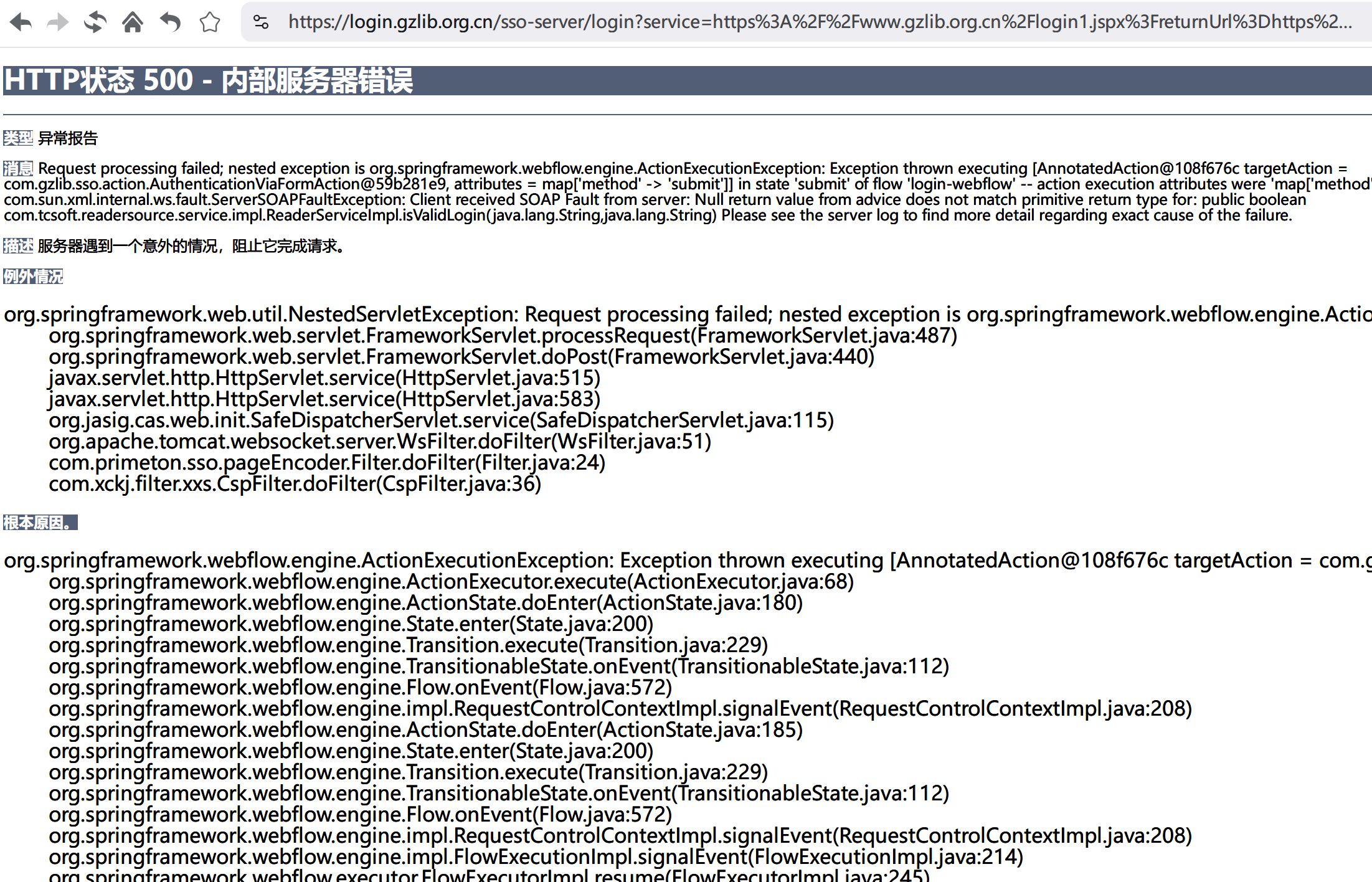
Task: Click the SafeDispatcherServlet.service stack line
Action: pos(441,420)
